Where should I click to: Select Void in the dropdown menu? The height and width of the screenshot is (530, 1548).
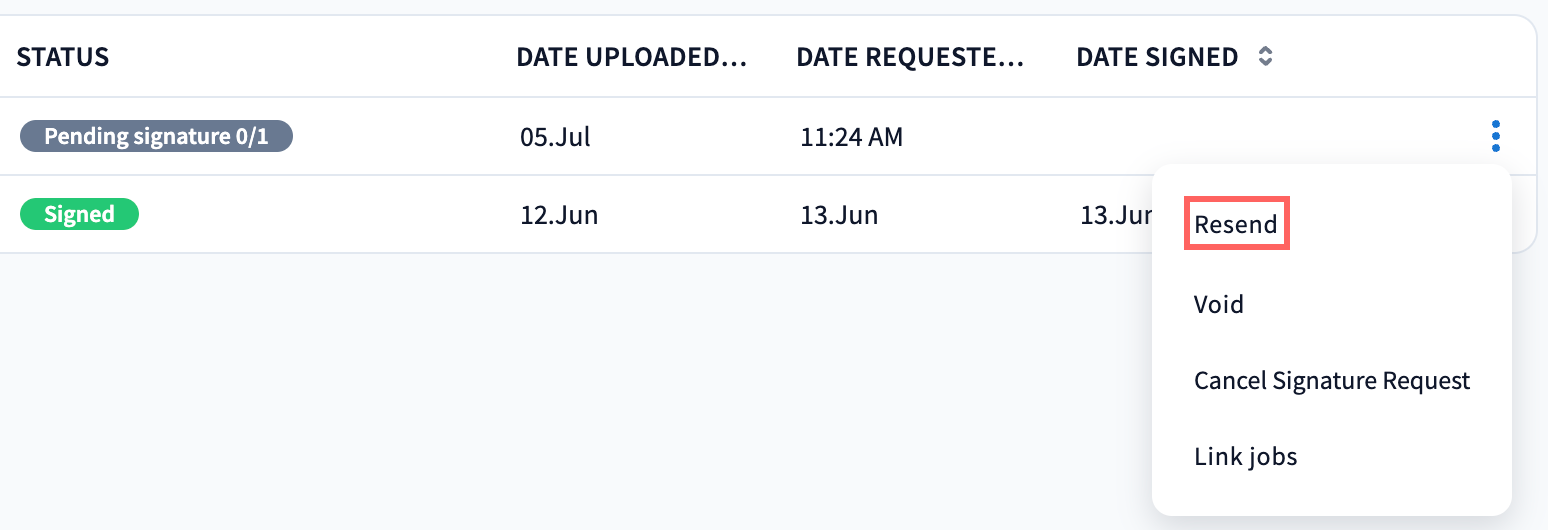1219,303
